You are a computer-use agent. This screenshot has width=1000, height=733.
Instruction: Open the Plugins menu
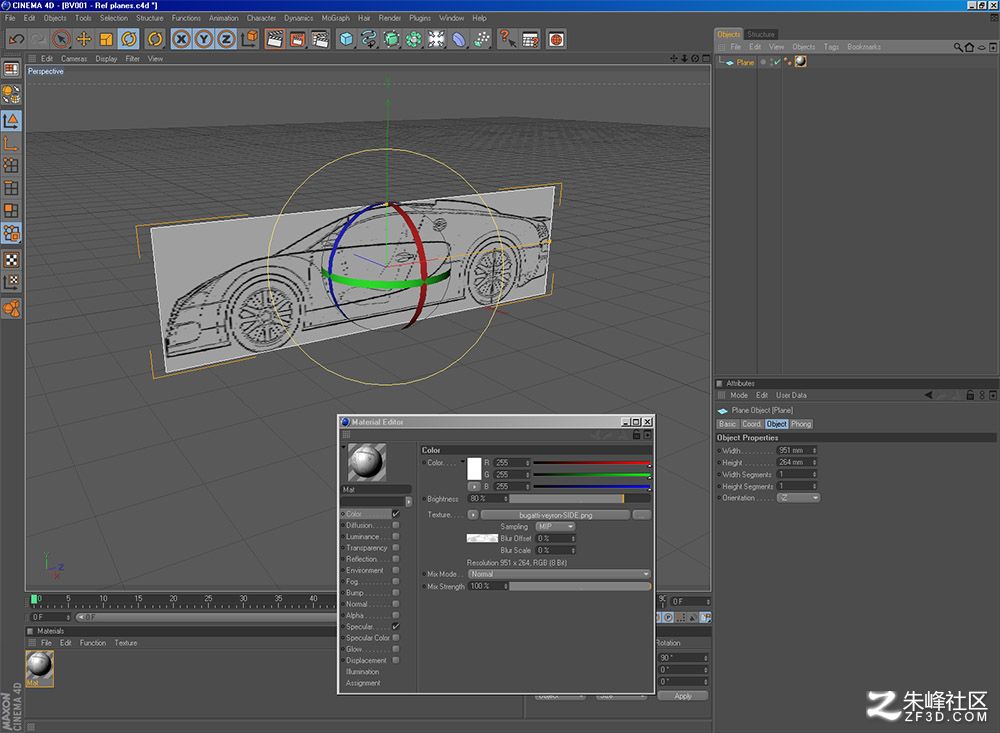click(420, 18)
